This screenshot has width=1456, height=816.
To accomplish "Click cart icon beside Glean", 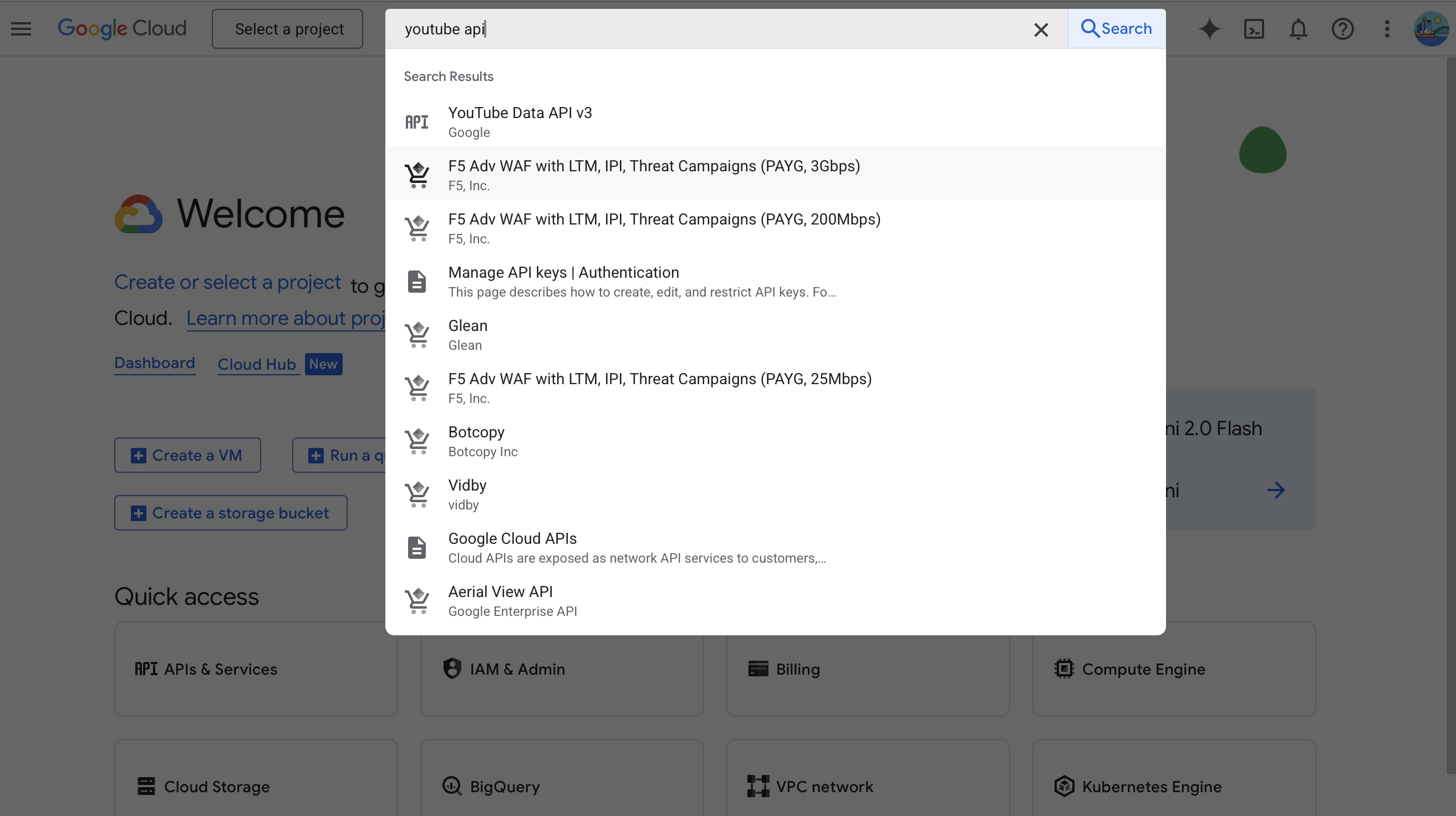I will click(417, 334).
